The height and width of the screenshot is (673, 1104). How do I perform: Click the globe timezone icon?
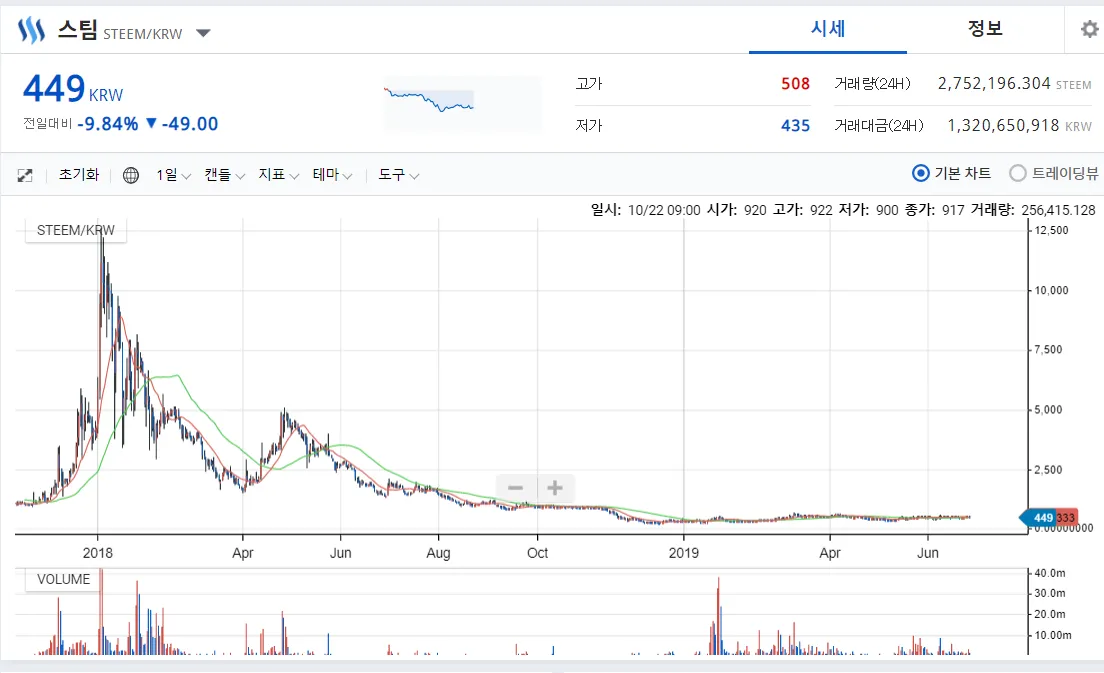point(130,175)
